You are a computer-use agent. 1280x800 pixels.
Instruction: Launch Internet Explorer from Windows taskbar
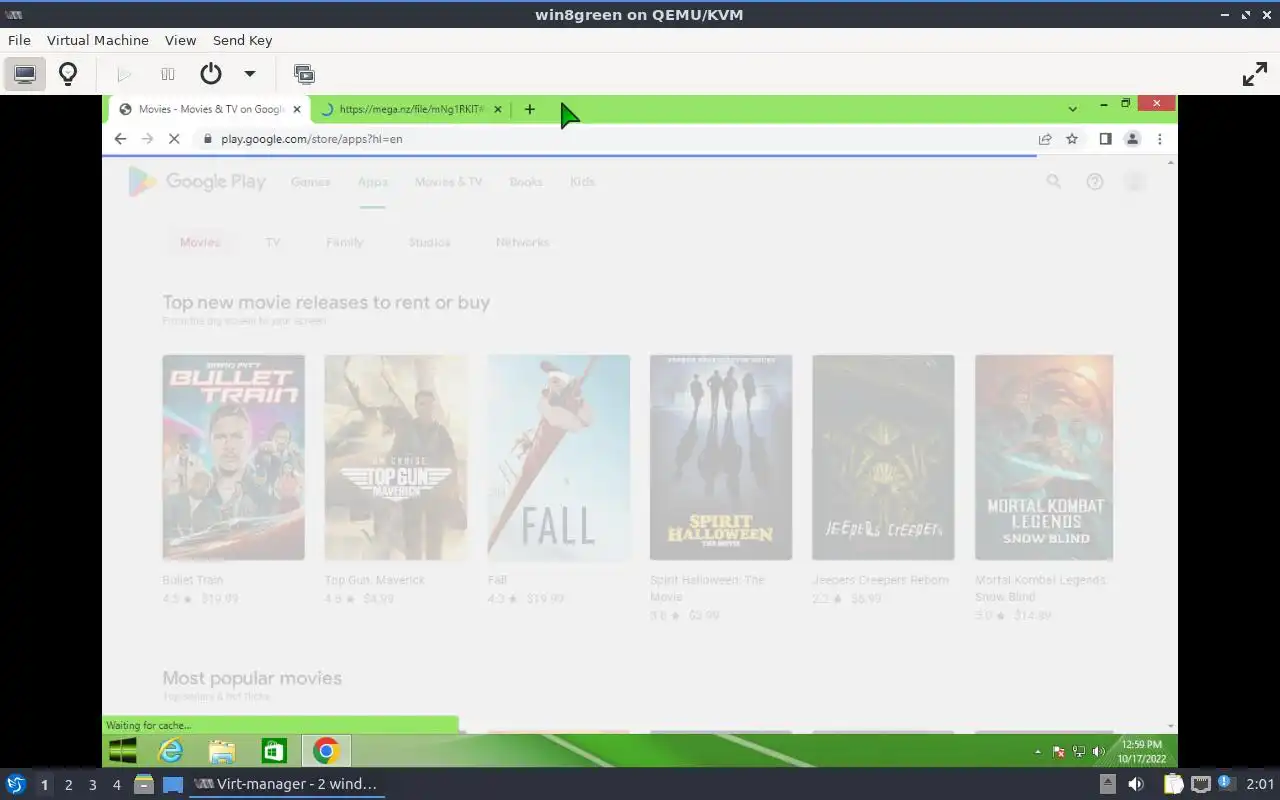click(x=172, y=751)
